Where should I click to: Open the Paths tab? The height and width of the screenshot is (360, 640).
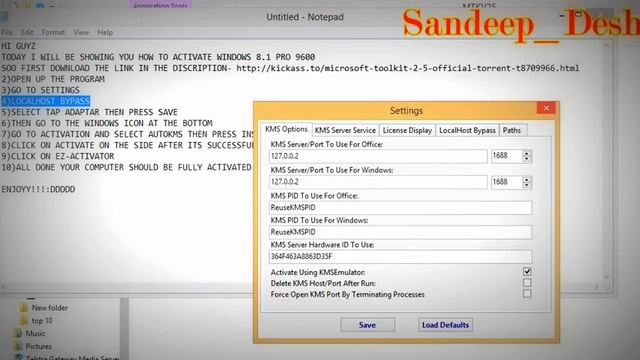[511, 130]
